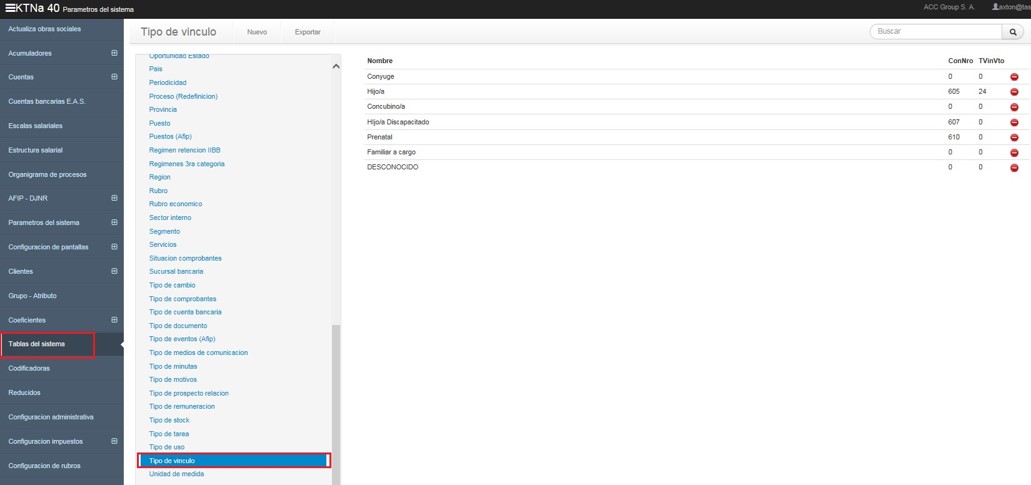1031x485 pixels.
Task: Open the Tipo de cambio table link
Action: 172,285
